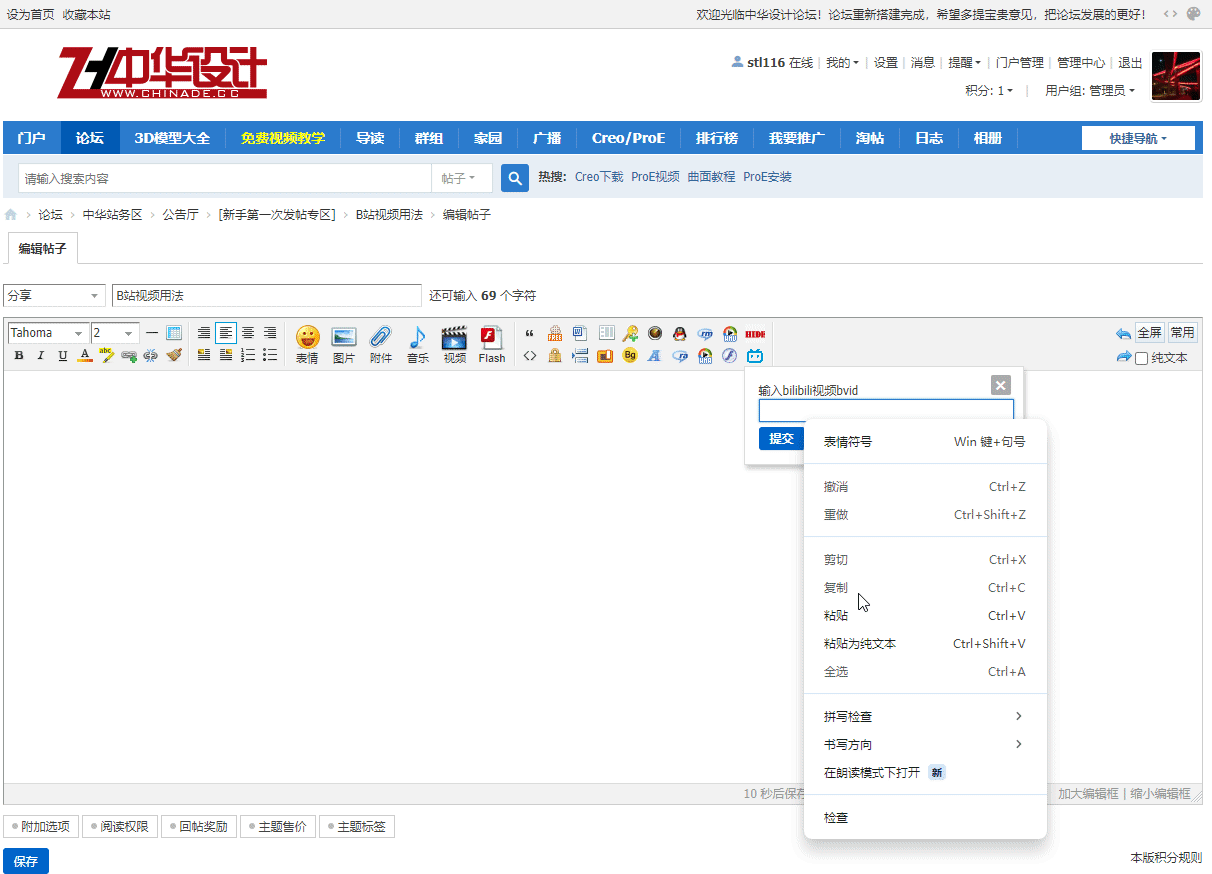Open the 论坛 tab in navigation bar
1212x874 pixels.
coord(90,138)
